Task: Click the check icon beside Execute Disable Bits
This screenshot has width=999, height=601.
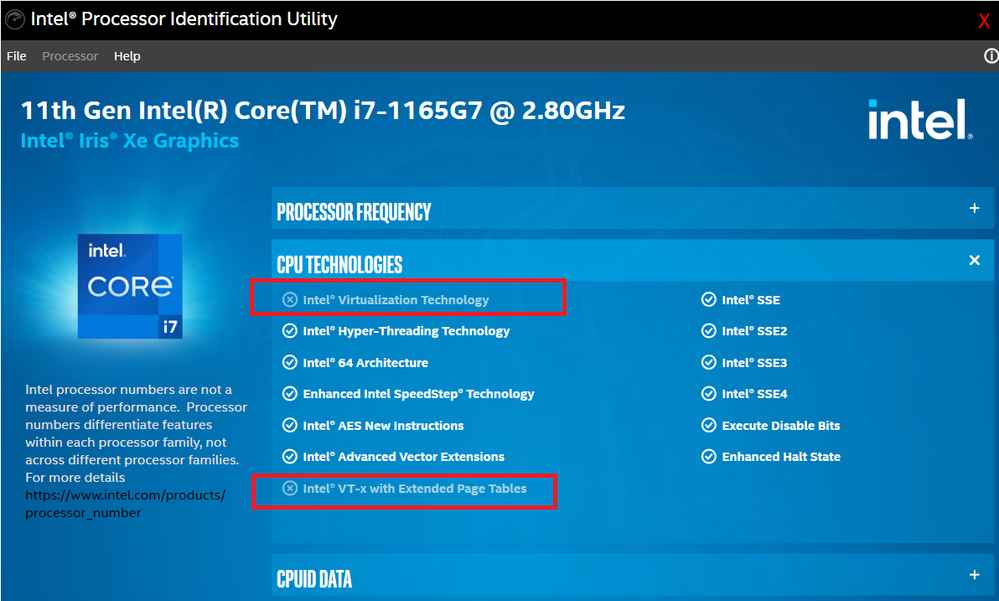Action: [x=708, y=425]
